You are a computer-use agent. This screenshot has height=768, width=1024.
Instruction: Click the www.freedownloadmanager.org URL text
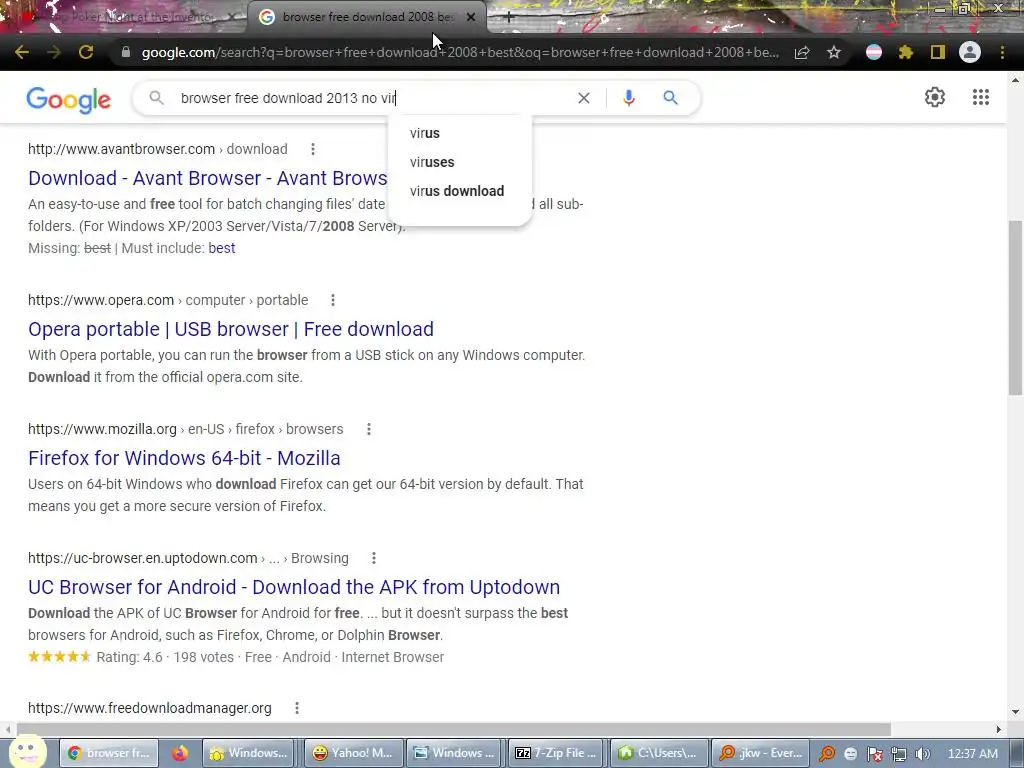150,708
